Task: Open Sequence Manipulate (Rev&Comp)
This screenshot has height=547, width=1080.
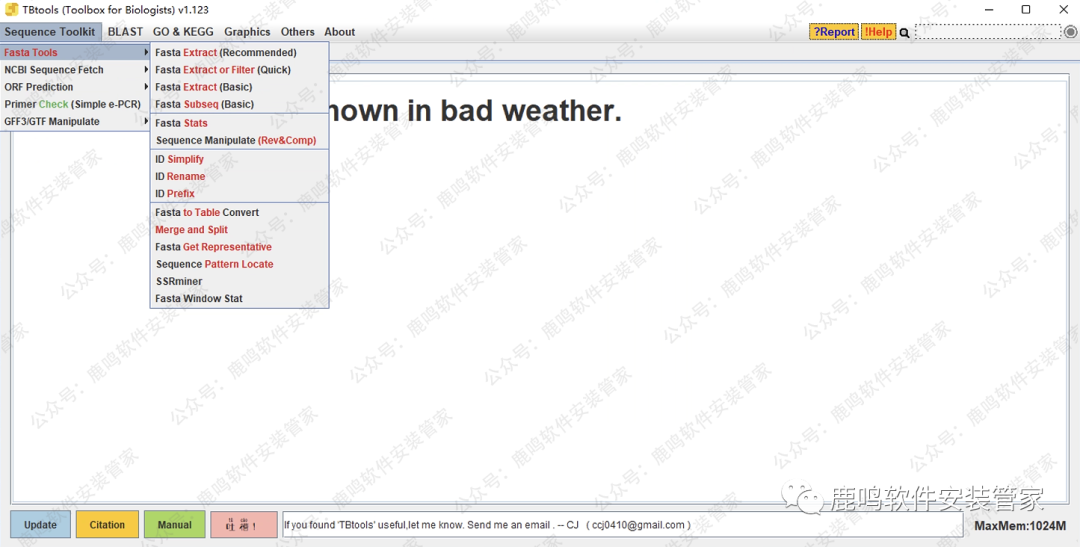Action: (236, 141)
